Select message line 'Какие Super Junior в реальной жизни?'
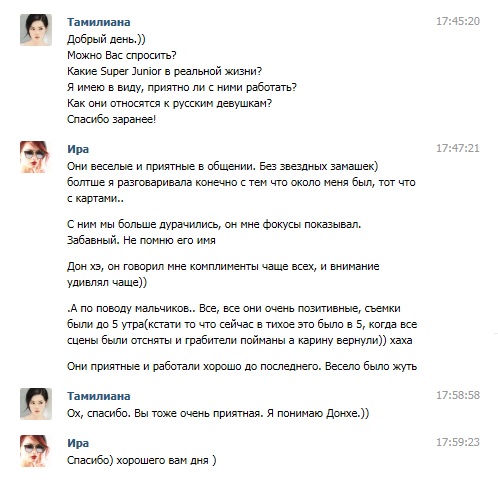 165,71
